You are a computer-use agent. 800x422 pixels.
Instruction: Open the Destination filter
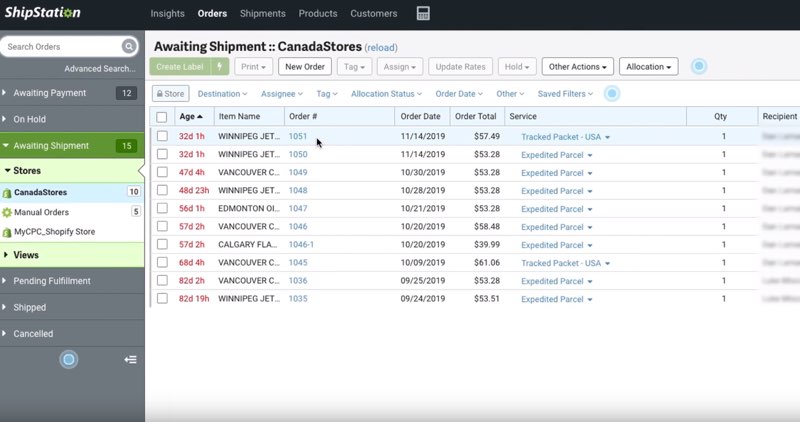tap(222, 94)
